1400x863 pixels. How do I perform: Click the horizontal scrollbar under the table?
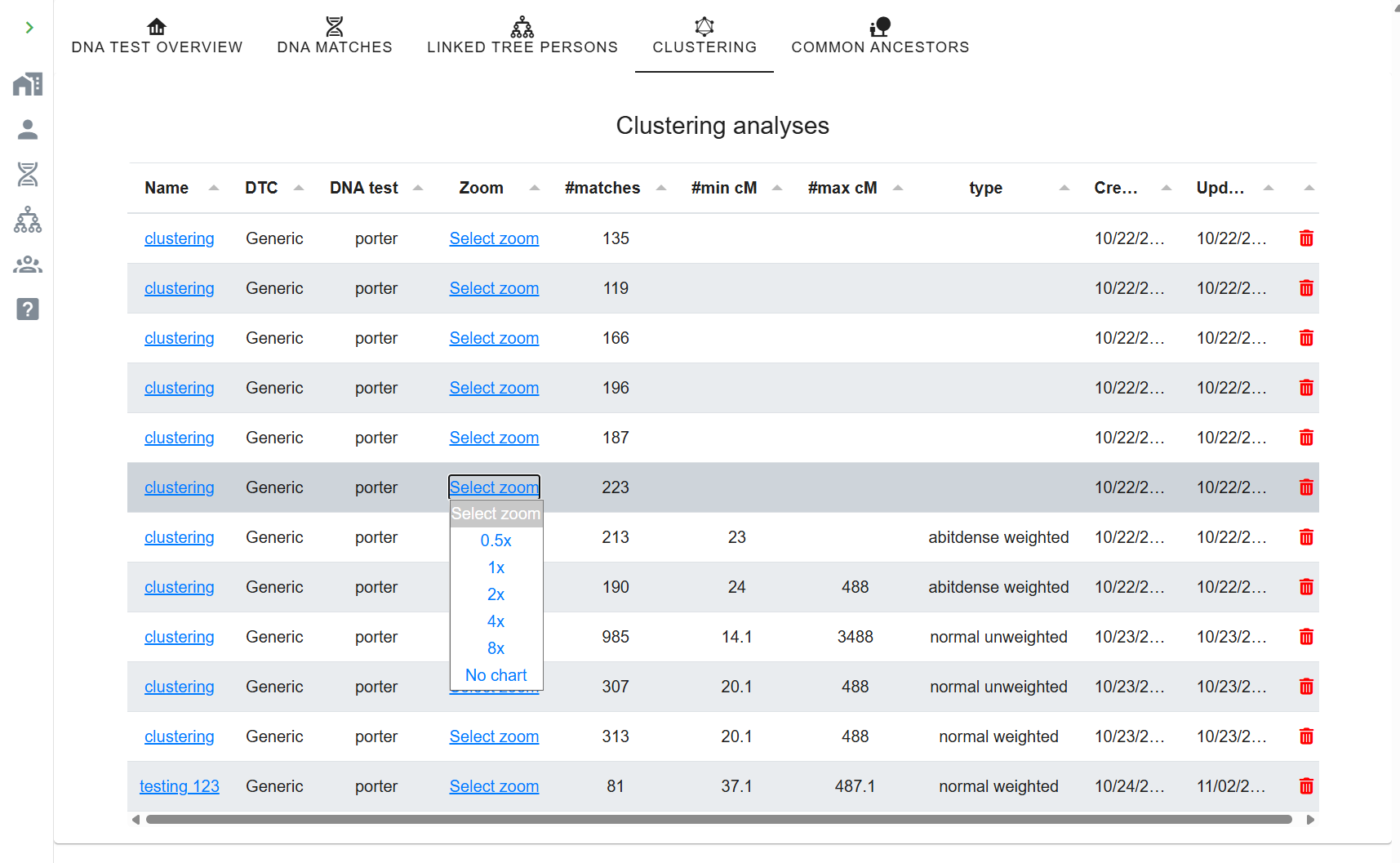[x=718, y=819]
